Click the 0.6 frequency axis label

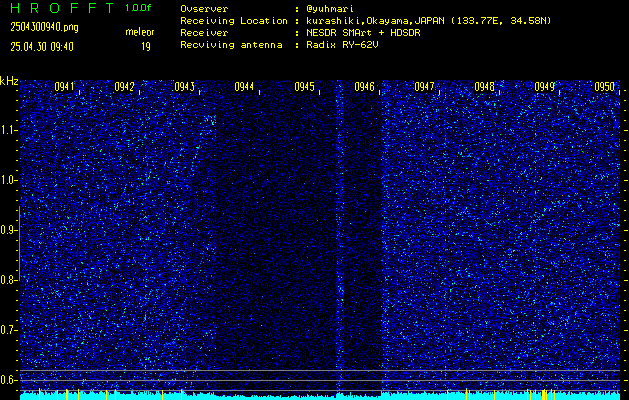coord(7,380)
